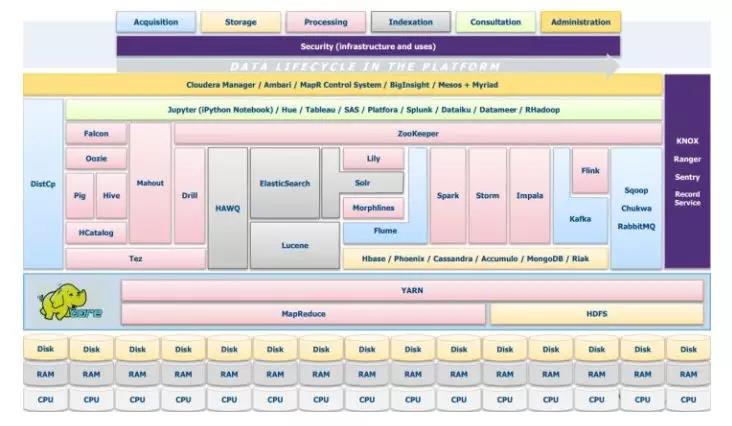Click the Security infrastructure purple bar
The height and width of the screenshot is (426, 732).
pyautogui.click(x=368, y=46)
